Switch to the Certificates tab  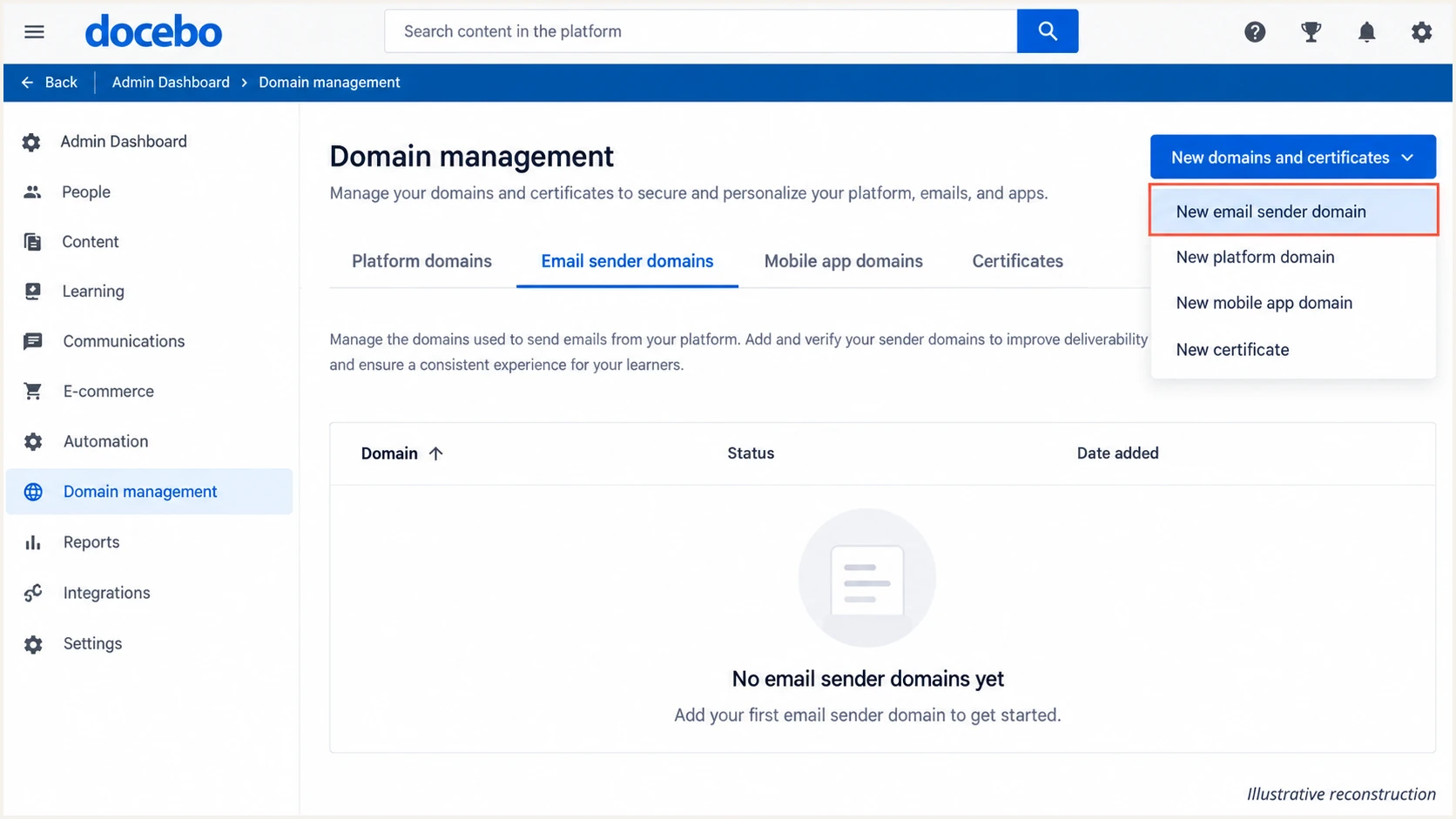coord(1017,261)
